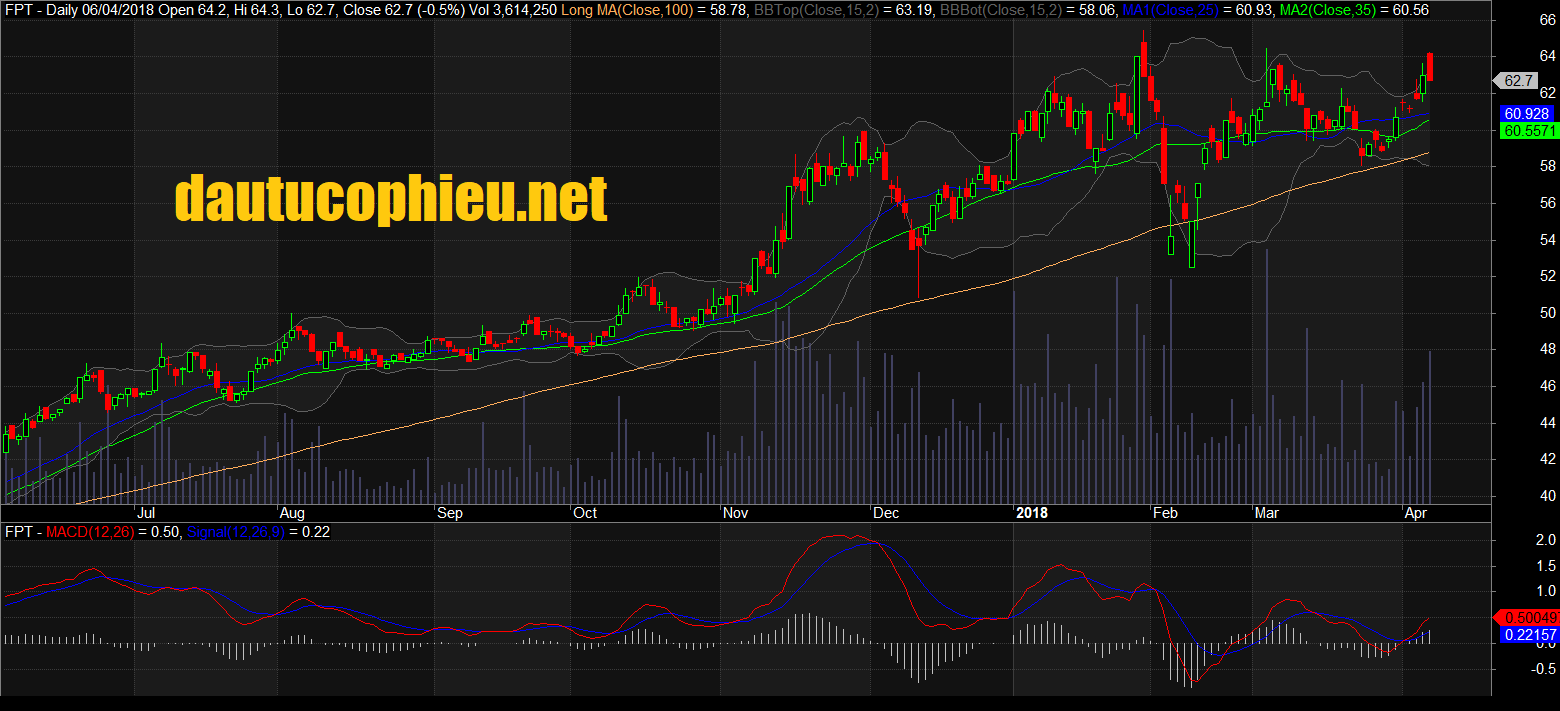Click the blue 60.928 MA1 value tag

1525,114
